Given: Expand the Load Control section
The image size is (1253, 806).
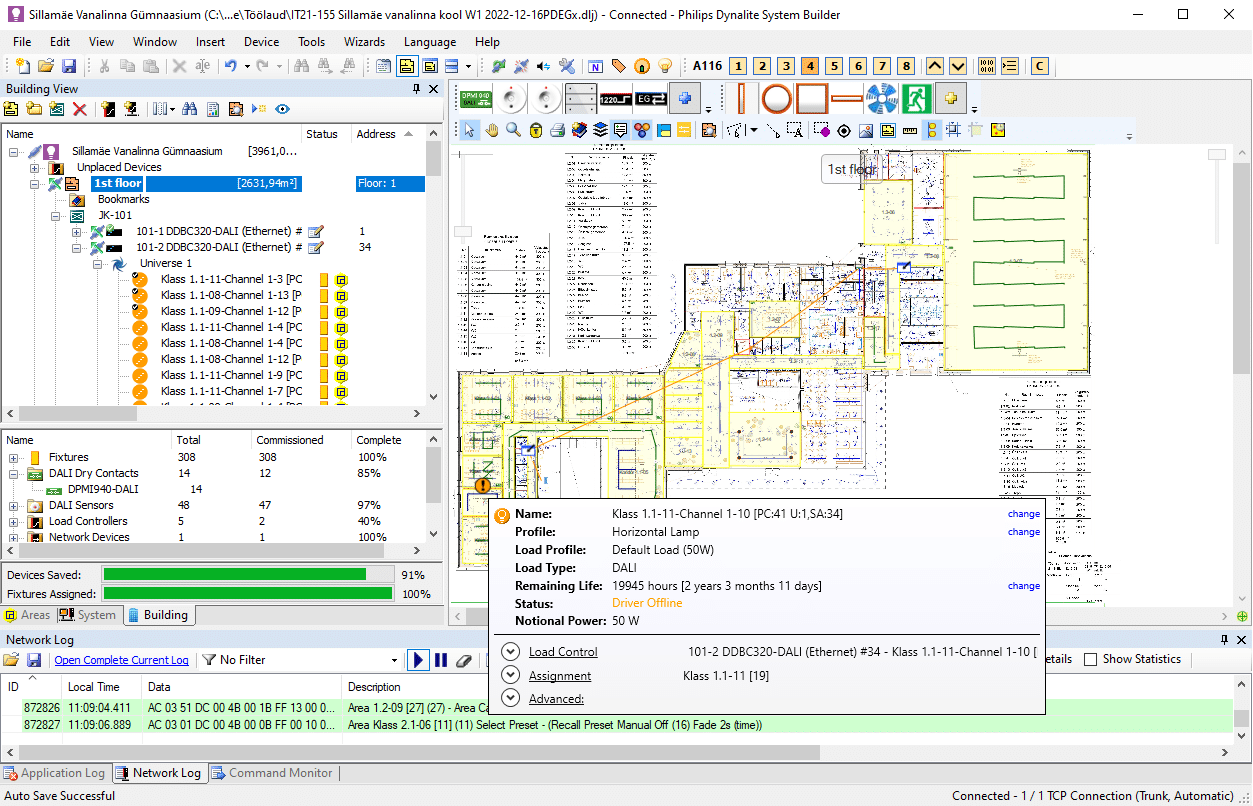Looking at the screenshot, I should 510,651.
